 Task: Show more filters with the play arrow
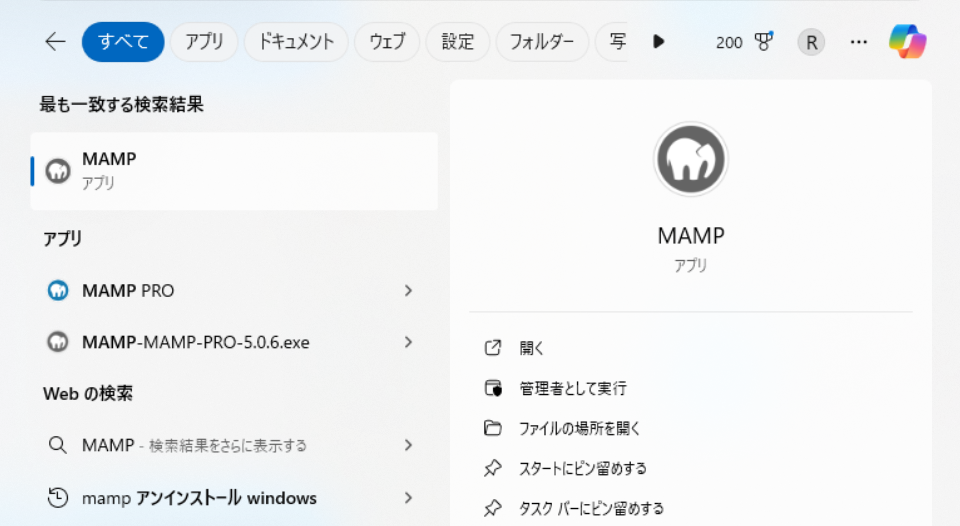tap(658, 42)
